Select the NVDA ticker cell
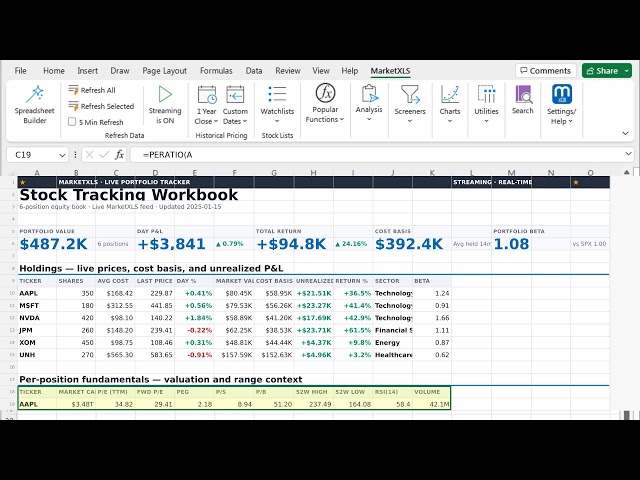This screenshot has height=480, width=640. point(37,318)
